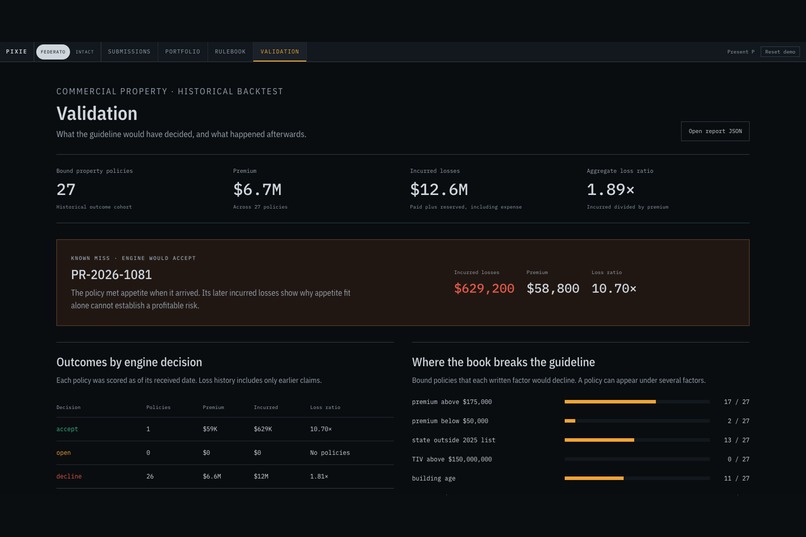Click the Loss ratio column header

click(325, 408)
